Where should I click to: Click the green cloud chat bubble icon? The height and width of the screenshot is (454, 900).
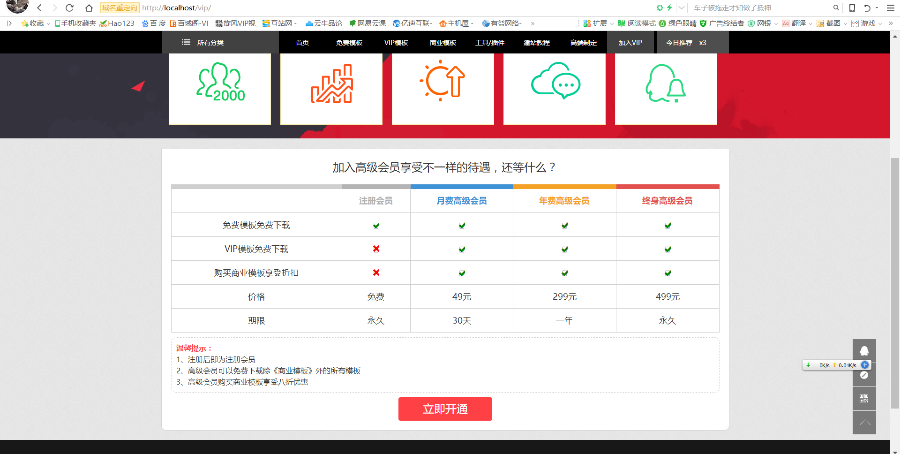(x=555, y=85)
